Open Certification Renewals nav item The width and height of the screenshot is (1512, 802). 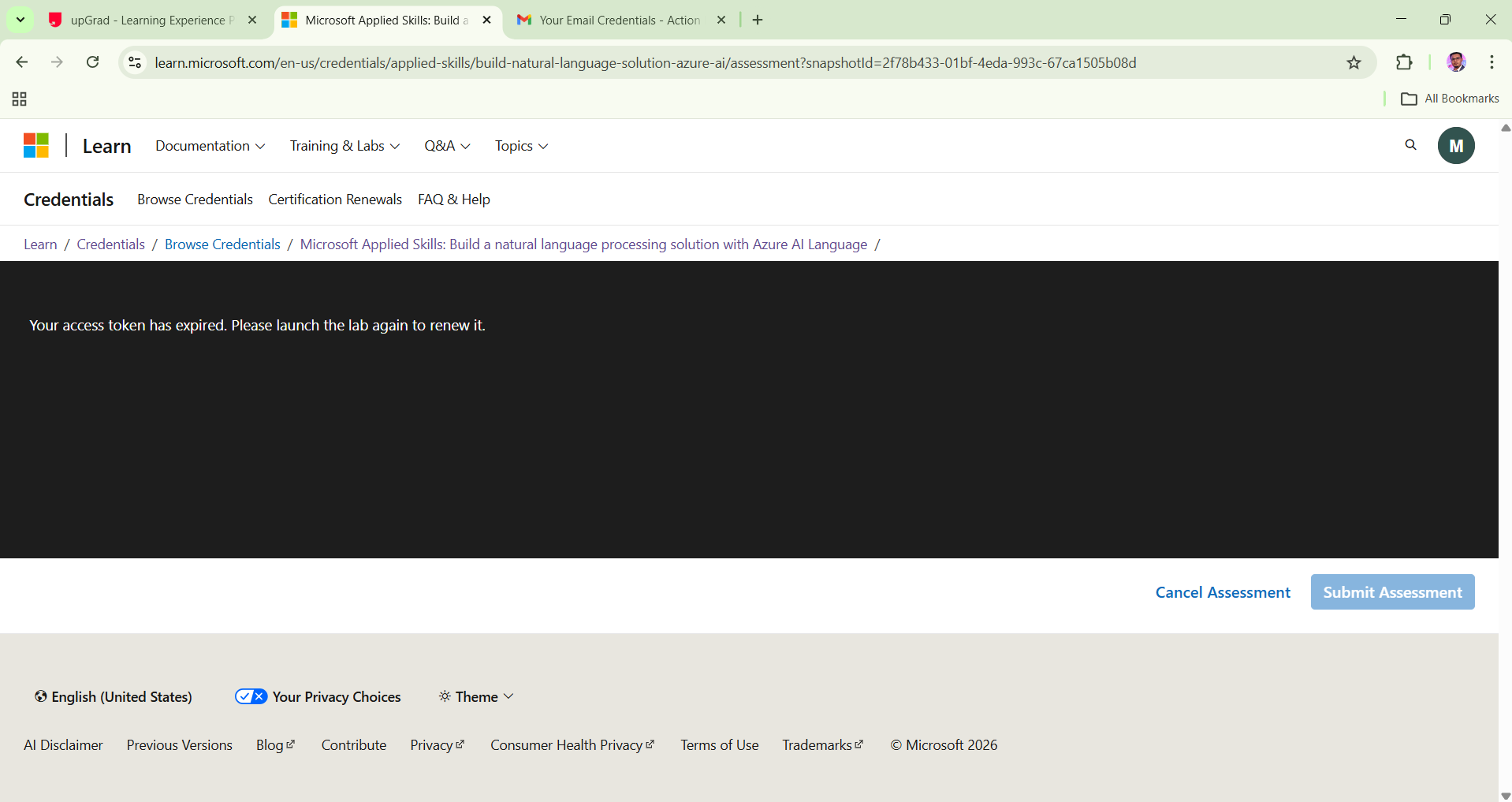point(335,200)
